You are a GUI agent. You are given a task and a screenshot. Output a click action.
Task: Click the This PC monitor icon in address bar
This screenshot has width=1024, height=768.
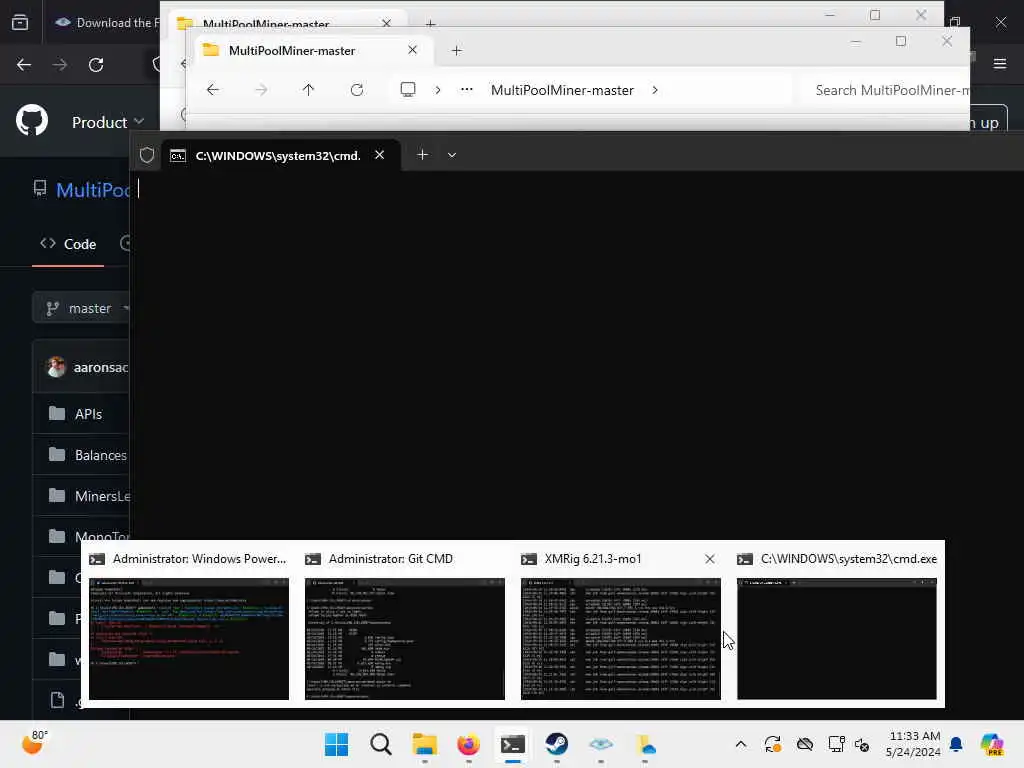pyautogui.click(x=408, y=90)
